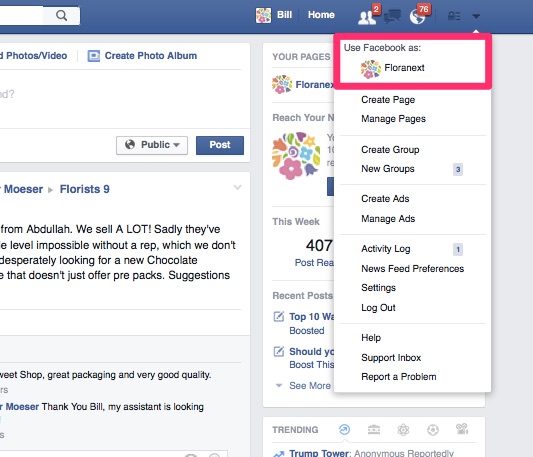The width and height of the screenshot is (533, 457).
Task: Select Trending science atom icon
Action: (x=403, y=430)
